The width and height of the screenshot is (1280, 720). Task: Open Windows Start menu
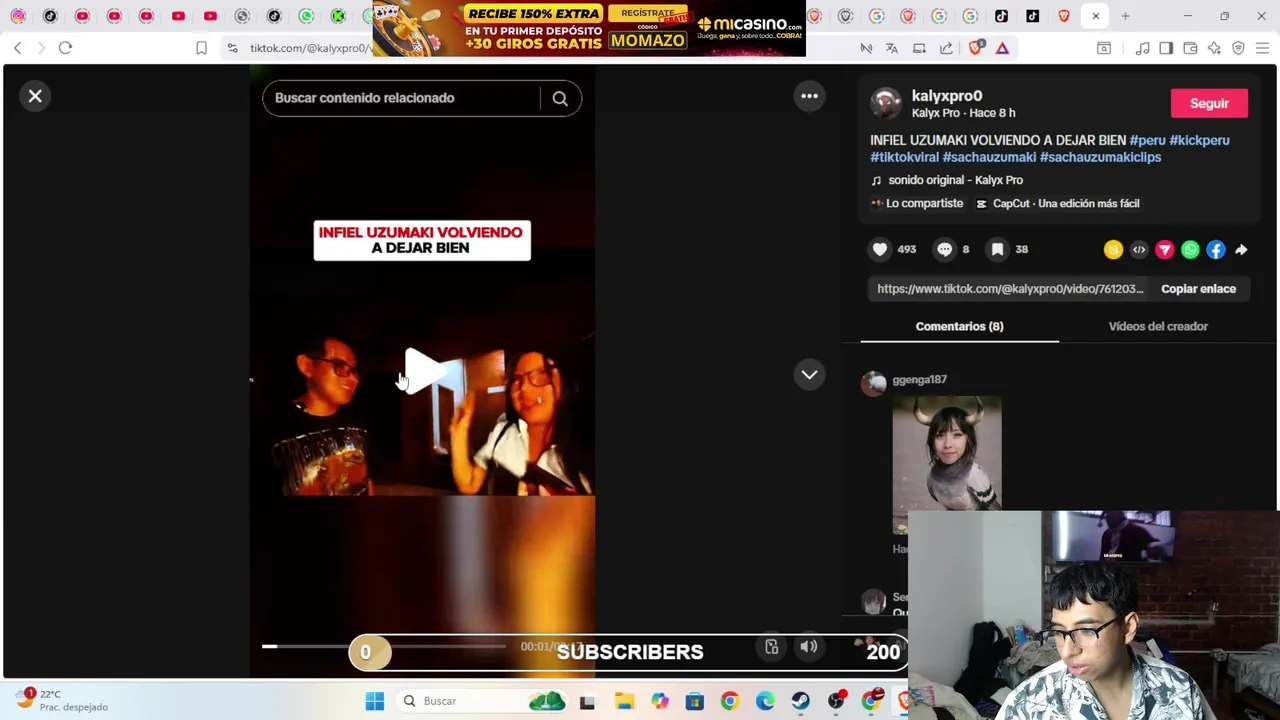pyautogui.click(x=375, y=701)
